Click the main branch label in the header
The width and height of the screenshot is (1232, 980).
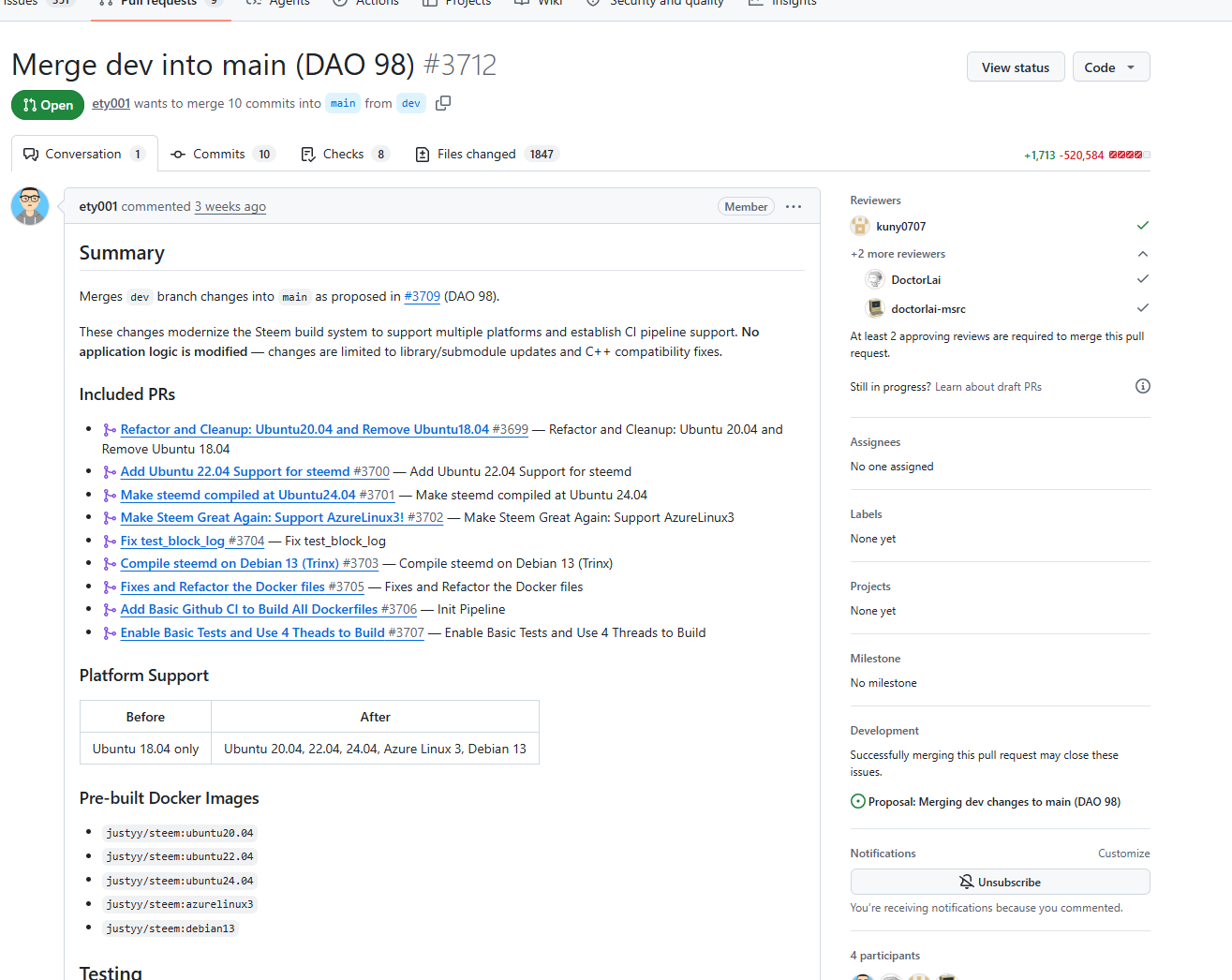pyautogui.click(x=343, y=103)
